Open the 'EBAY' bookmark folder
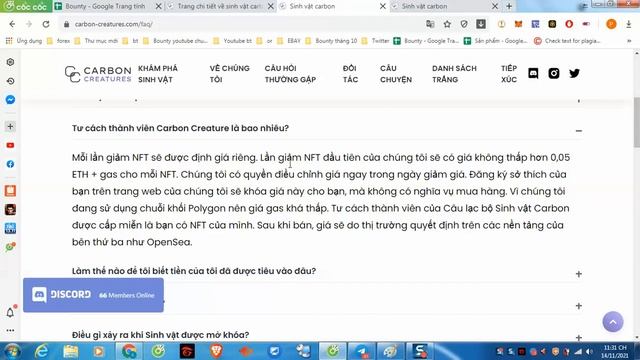 [289, 41]
